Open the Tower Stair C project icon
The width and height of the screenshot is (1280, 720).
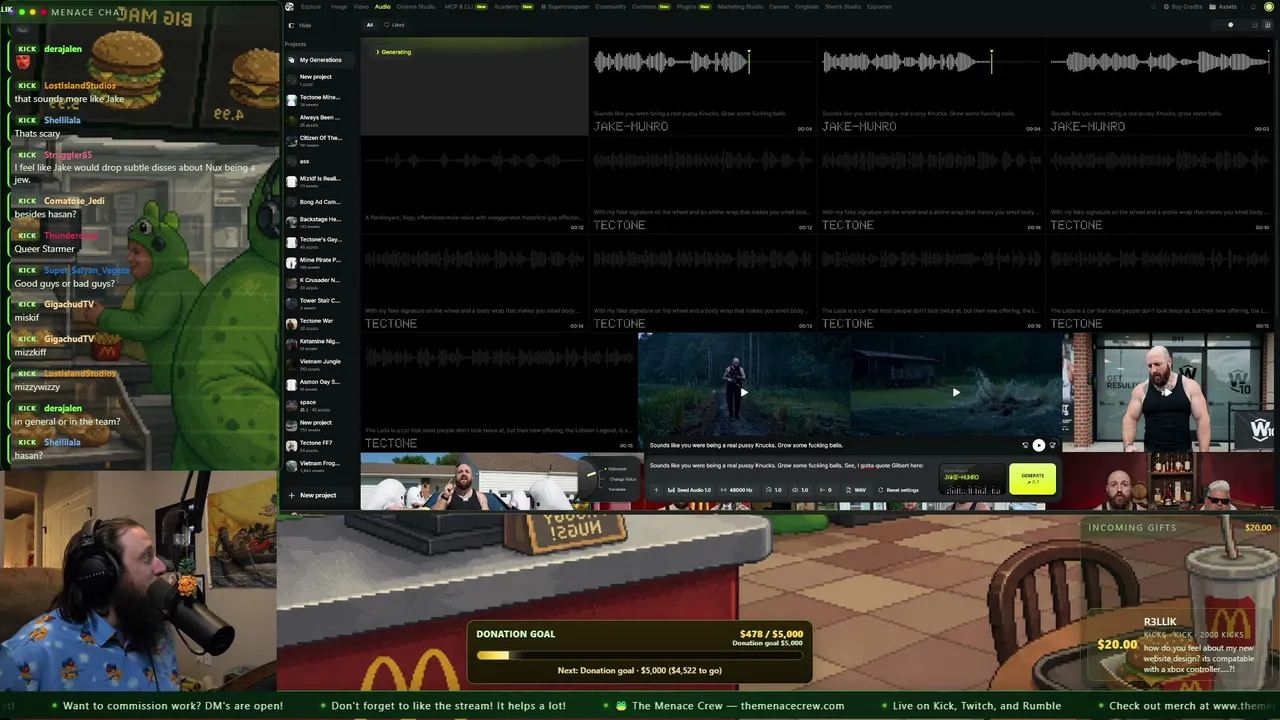click(292, 303)
